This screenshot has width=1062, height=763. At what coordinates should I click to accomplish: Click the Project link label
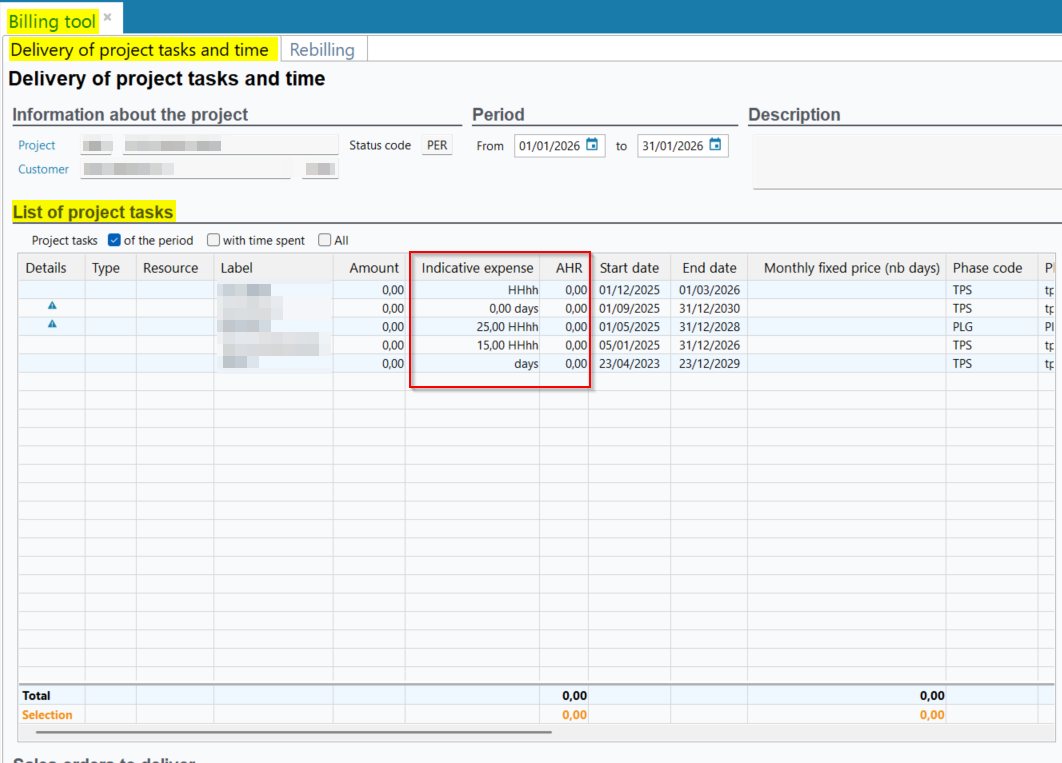pos(37,145)
